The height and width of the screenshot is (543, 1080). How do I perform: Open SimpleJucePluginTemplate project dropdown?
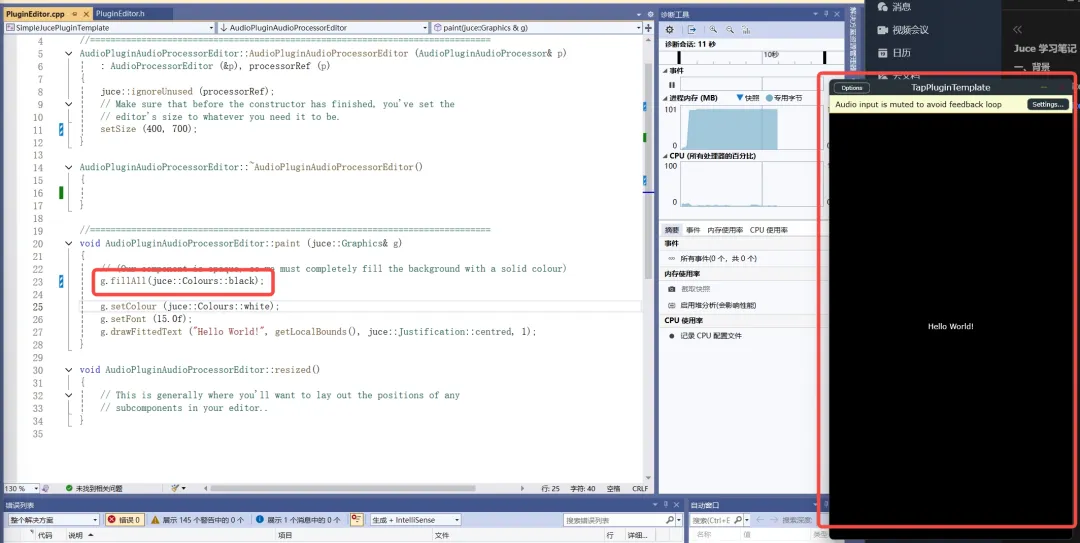pyautogui.click(x=211, y=28)
